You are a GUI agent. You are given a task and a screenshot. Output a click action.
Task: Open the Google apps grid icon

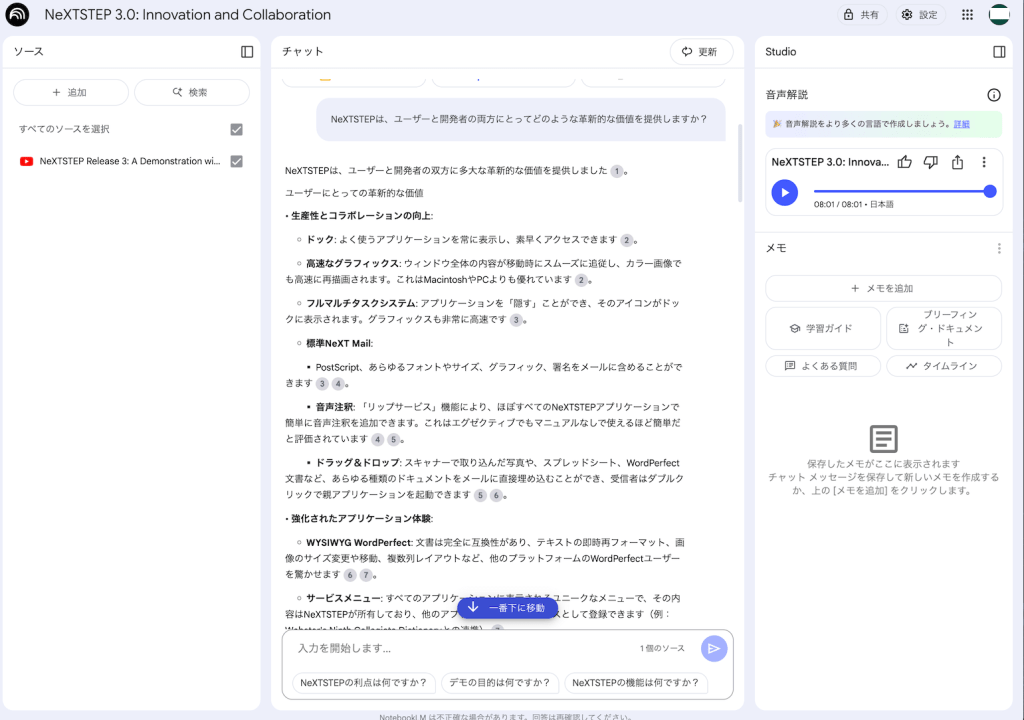[x=967, y=14]
